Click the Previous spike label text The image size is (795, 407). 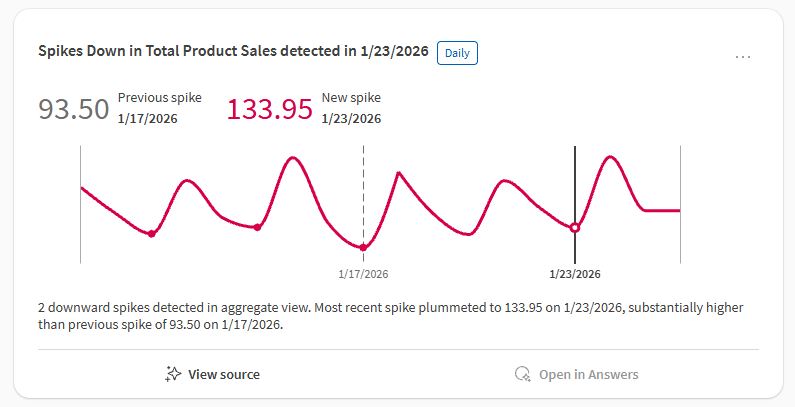pyautogui.click(x=160, y=98)
